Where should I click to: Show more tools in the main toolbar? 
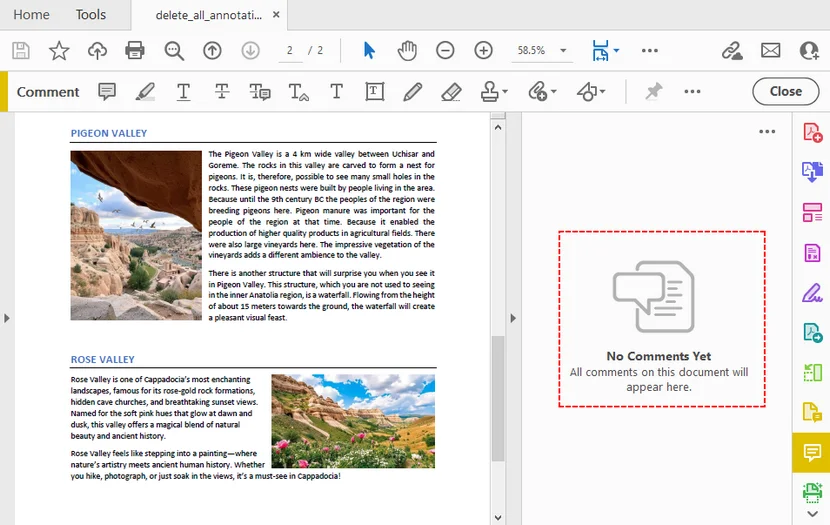tap(649, 51)
